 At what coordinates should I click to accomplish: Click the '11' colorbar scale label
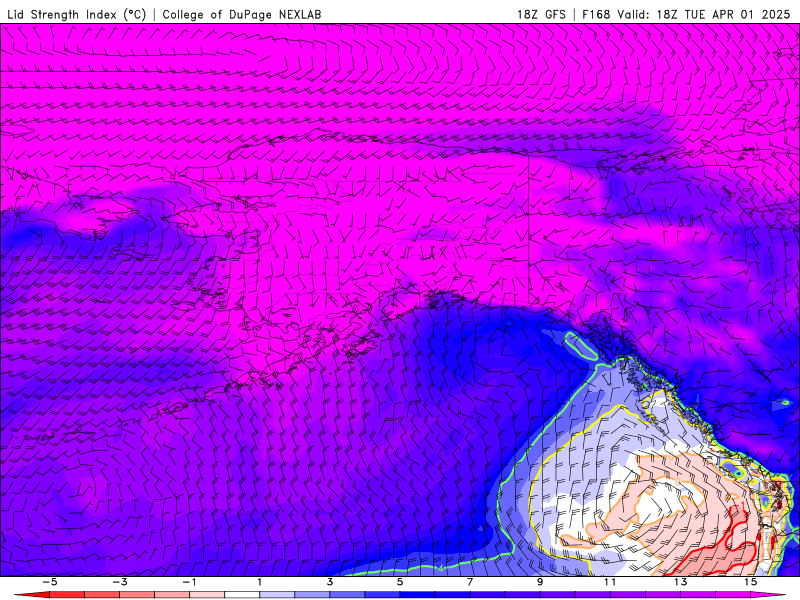[610, 582]
